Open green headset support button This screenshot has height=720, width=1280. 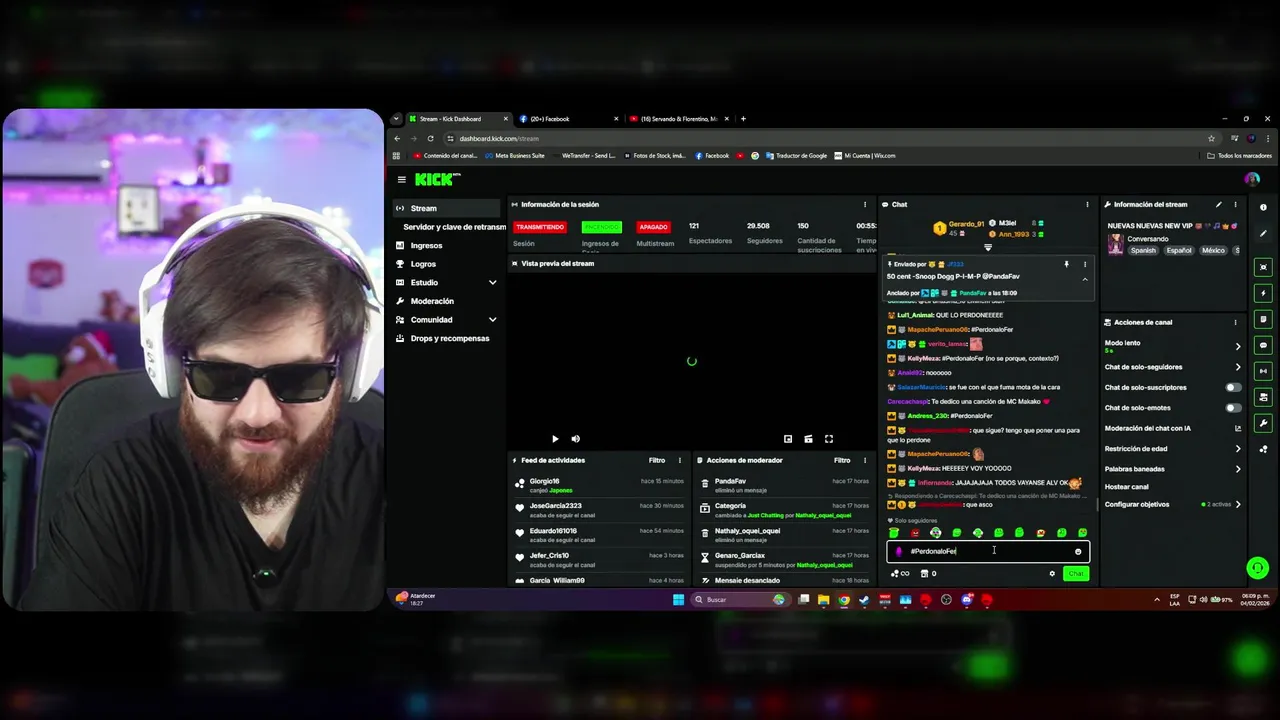tap(1258, 568)
